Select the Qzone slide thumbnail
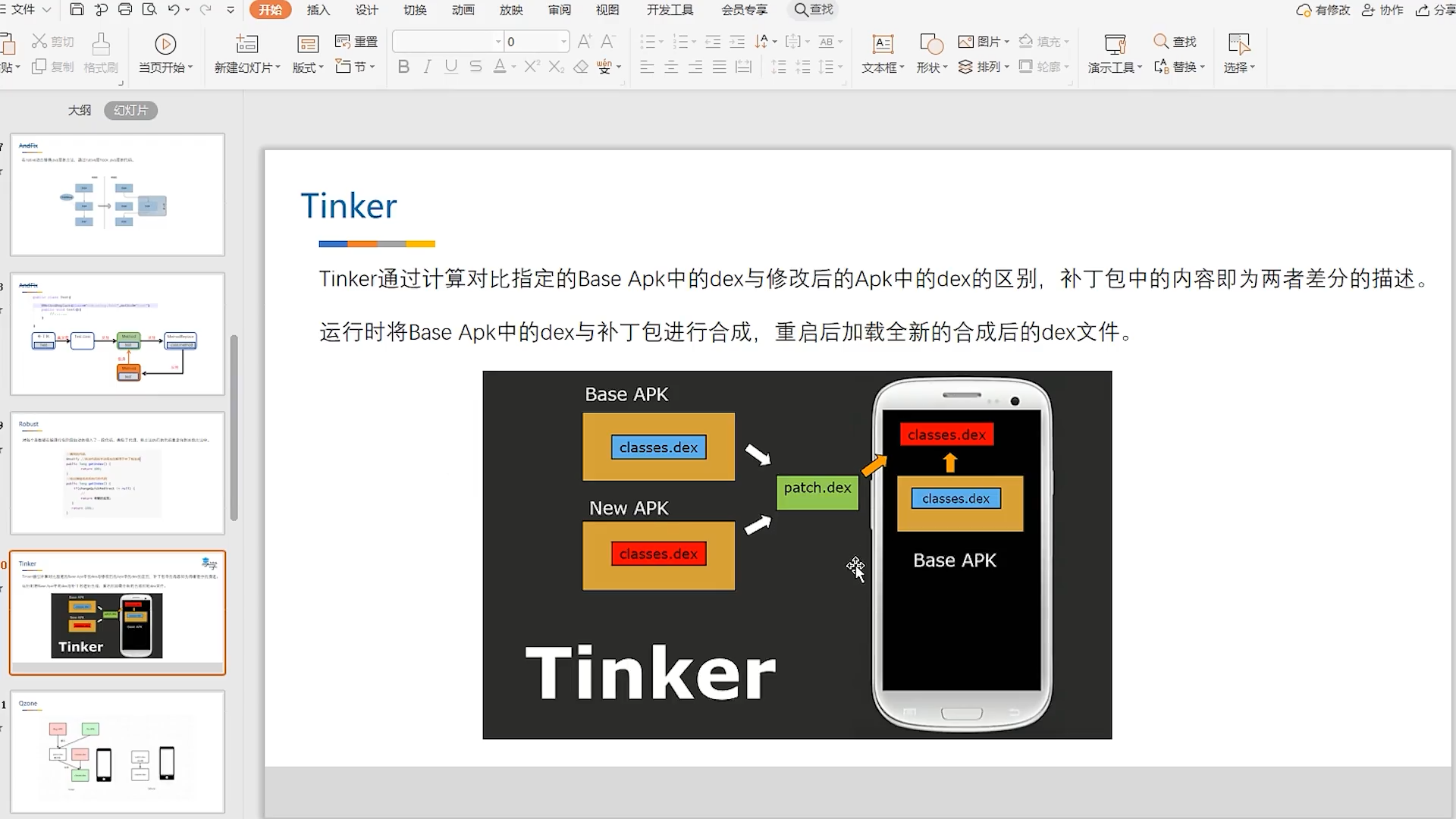Image resolution: width=1456 pixels, height=819 pixels. tap(118, 751)
